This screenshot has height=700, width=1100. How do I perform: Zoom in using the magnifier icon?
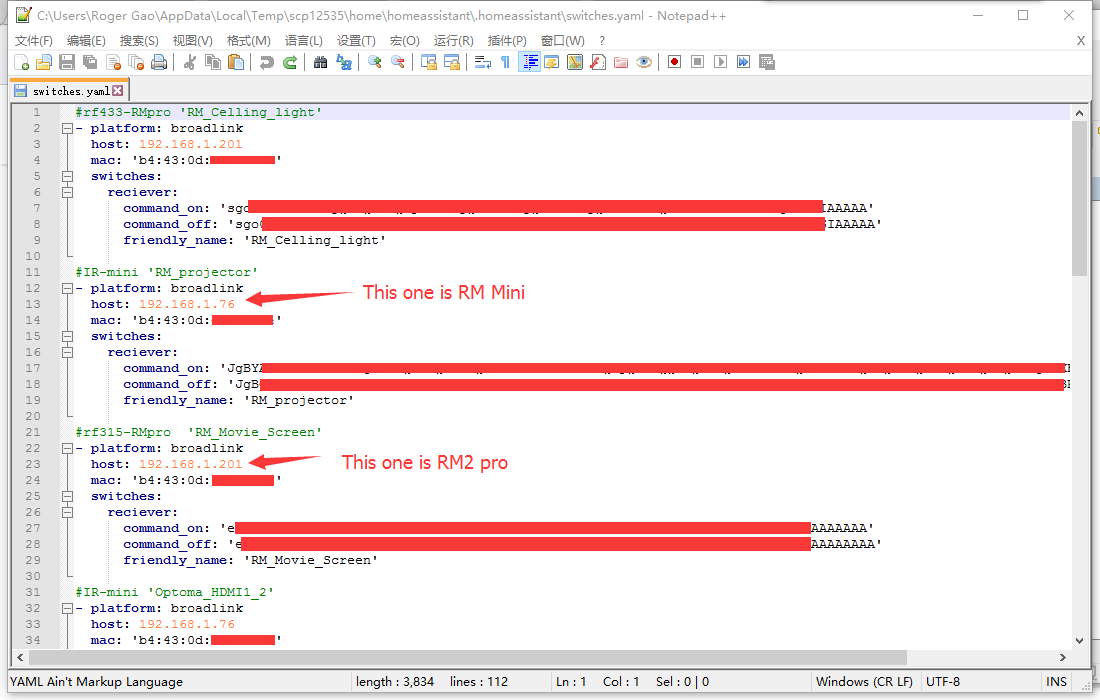pos(374,62)
